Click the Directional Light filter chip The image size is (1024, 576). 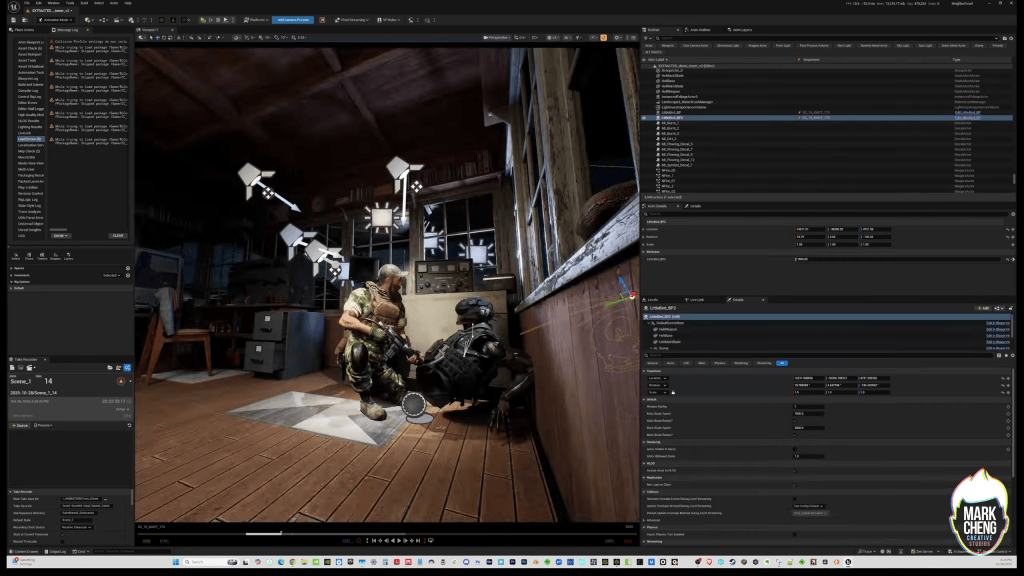pos(728,46)
